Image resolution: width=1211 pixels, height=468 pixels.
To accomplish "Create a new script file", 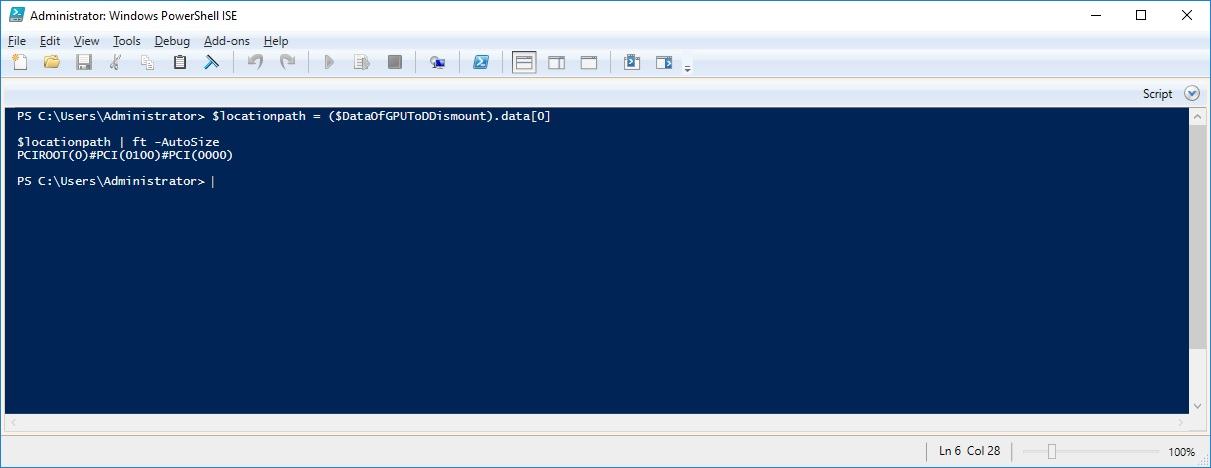I will (x=20, y=62).
